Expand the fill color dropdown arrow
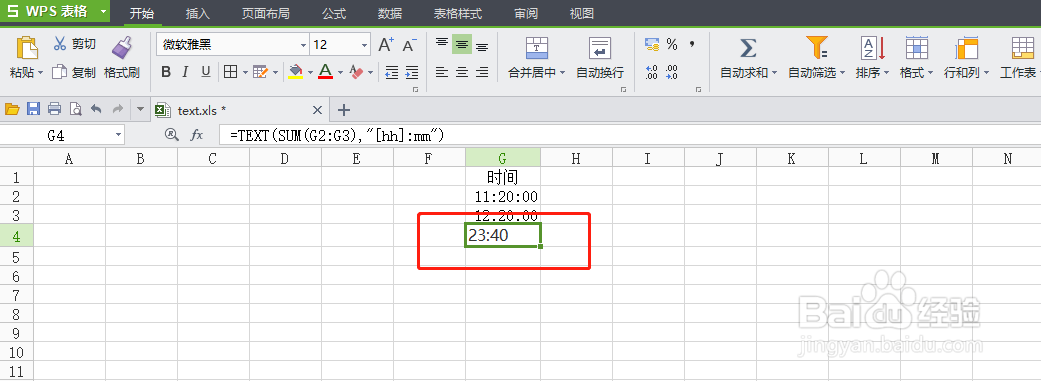 coord(310,72)
